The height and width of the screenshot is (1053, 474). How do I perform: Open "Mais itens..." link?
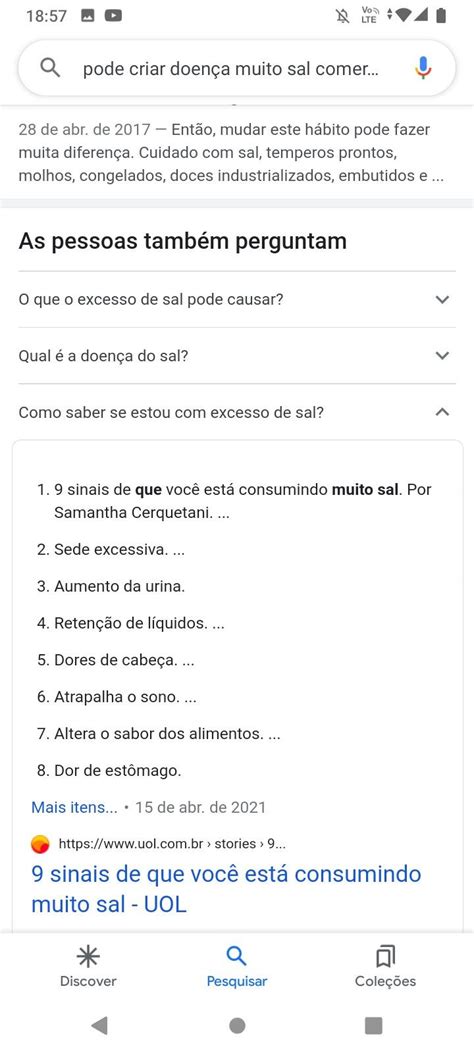(x=75, y=807)
